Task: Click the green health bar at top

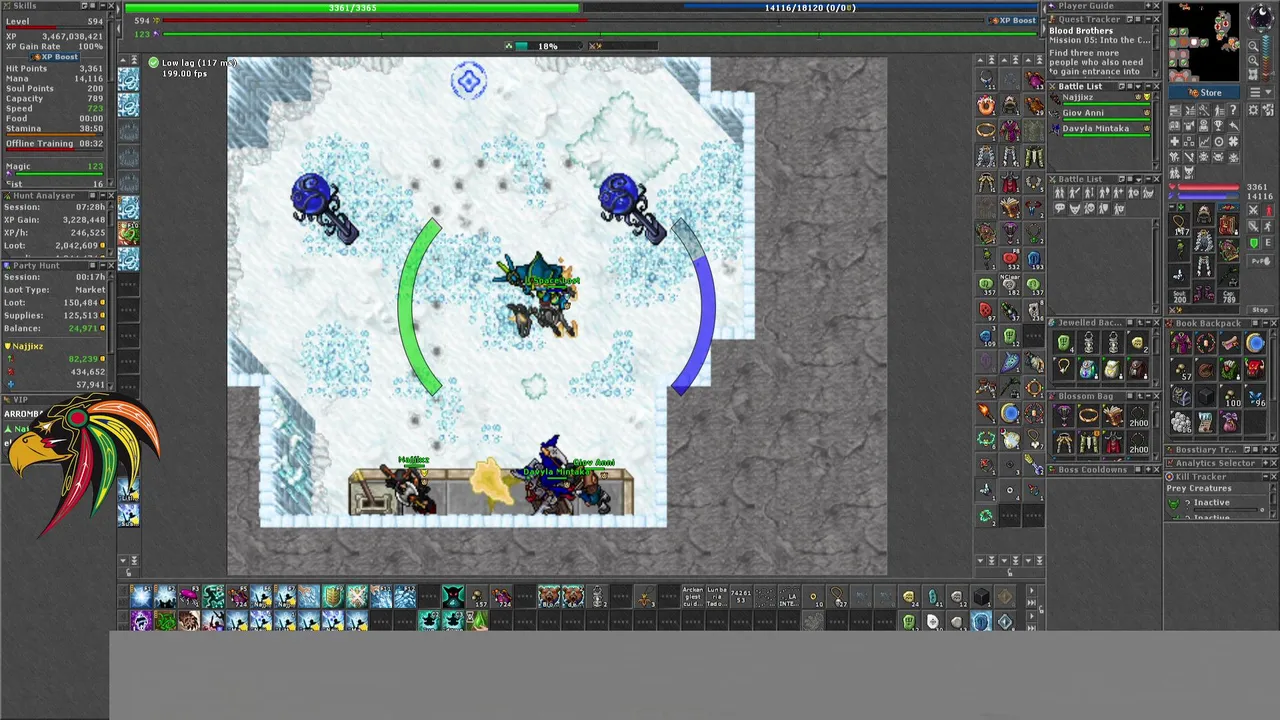Action: click(x=352, y=8)
